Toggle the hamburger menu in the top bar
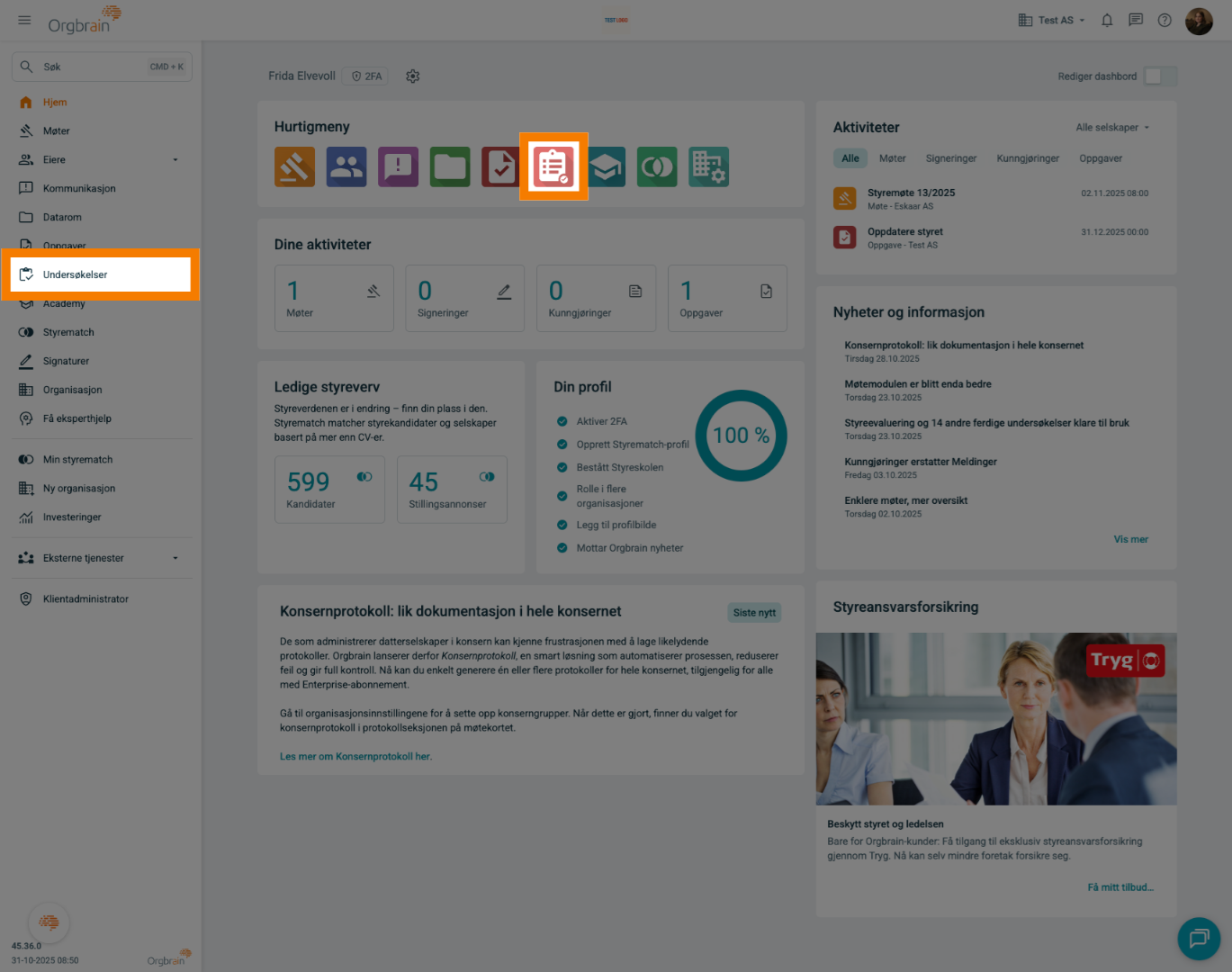 pos(24,20)
